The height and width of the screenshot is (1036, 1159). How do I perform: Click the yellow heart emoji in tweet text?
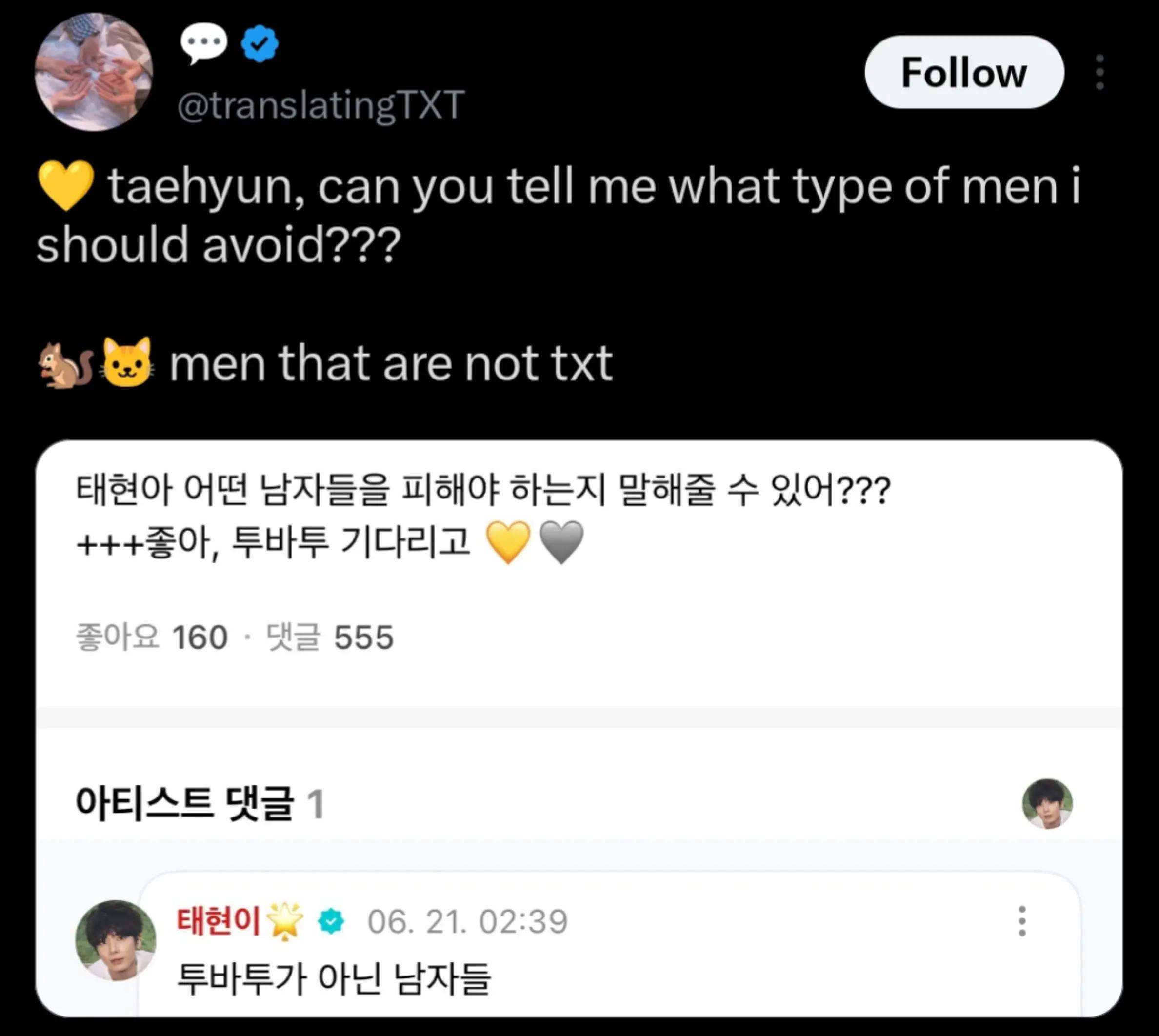(66, 185)
